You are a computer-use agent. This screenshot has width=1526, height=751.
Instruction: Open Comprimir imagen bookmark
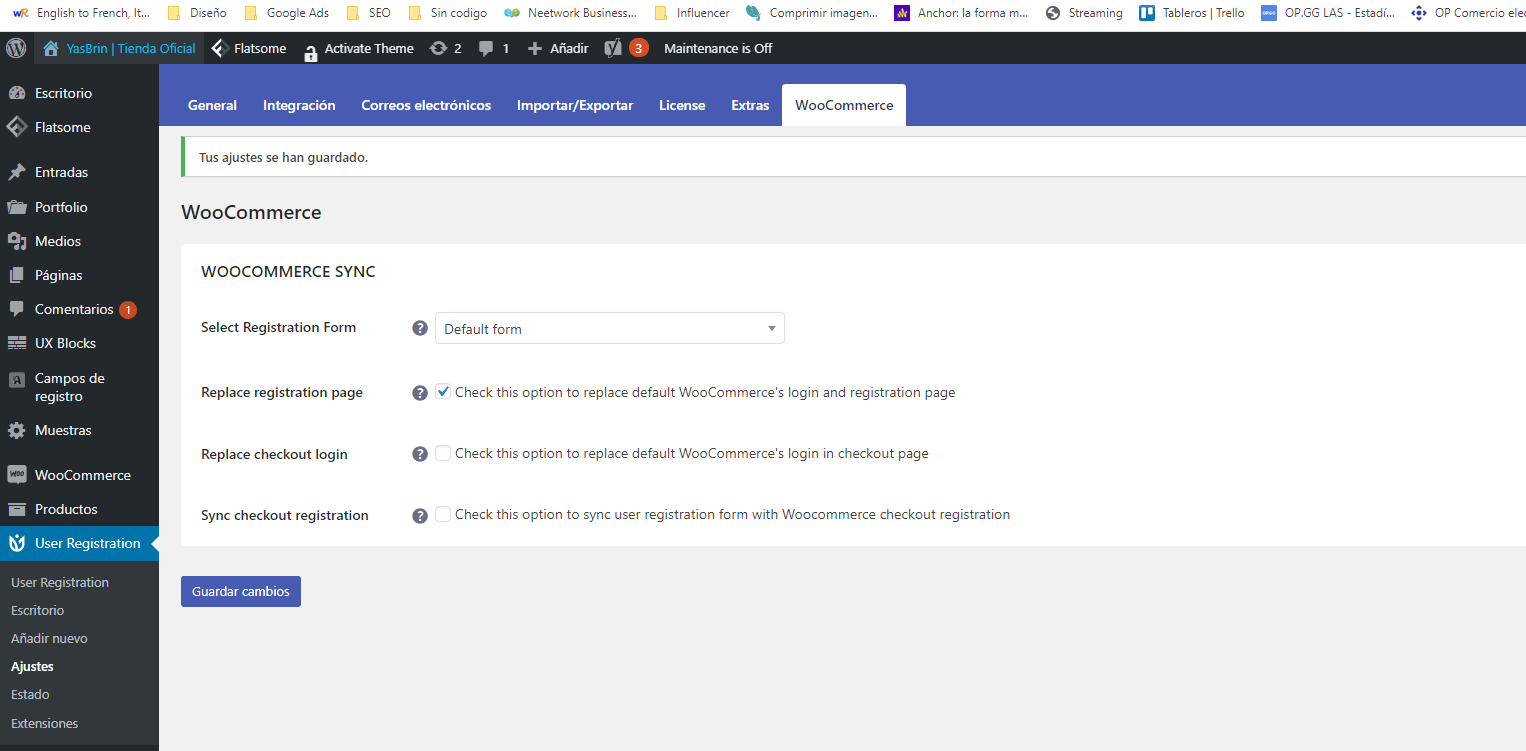(812, 13)
